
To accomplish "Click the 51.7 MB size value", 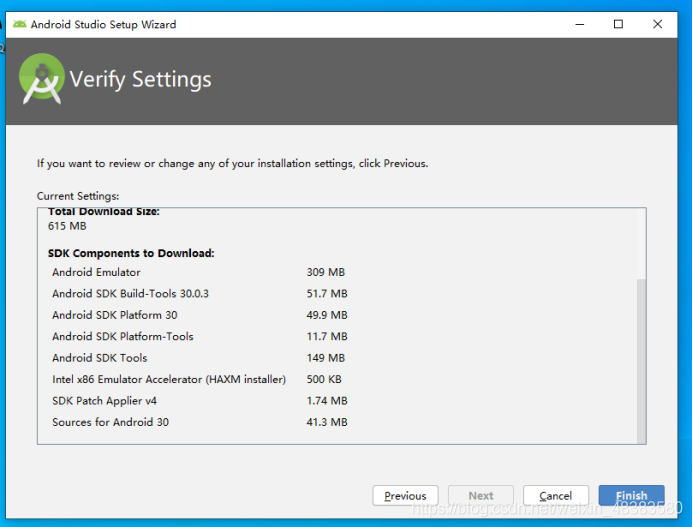I will [x=327, y=294].
